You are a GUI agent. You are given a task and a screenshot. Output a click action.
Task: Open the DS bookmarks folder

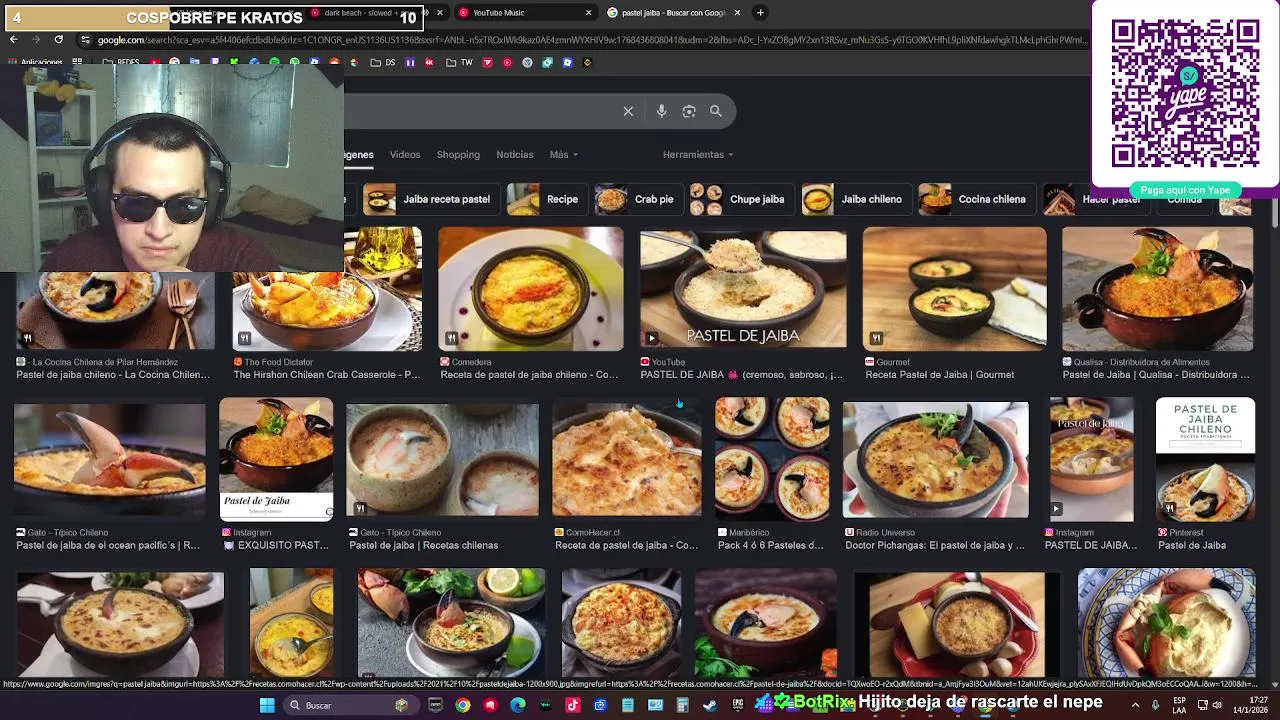click(383, 62)
